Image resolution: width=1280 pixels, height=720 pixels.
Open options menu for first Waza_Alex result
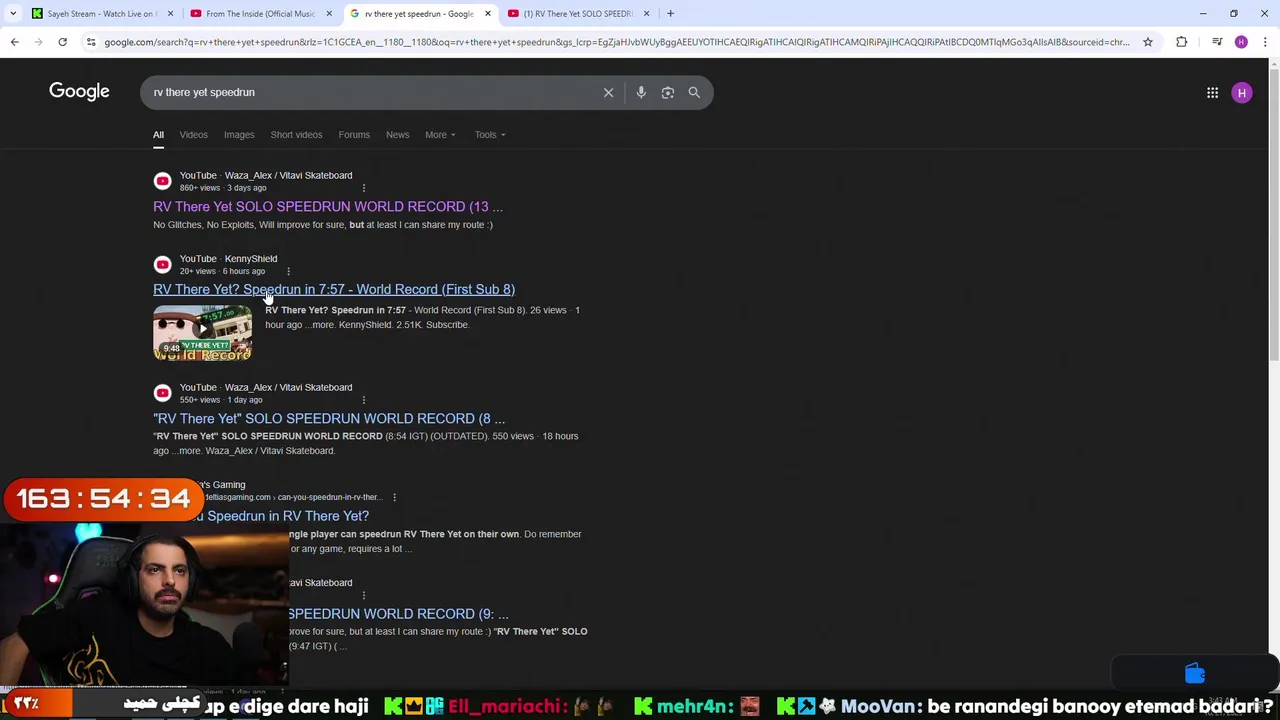tap(363, 188)
